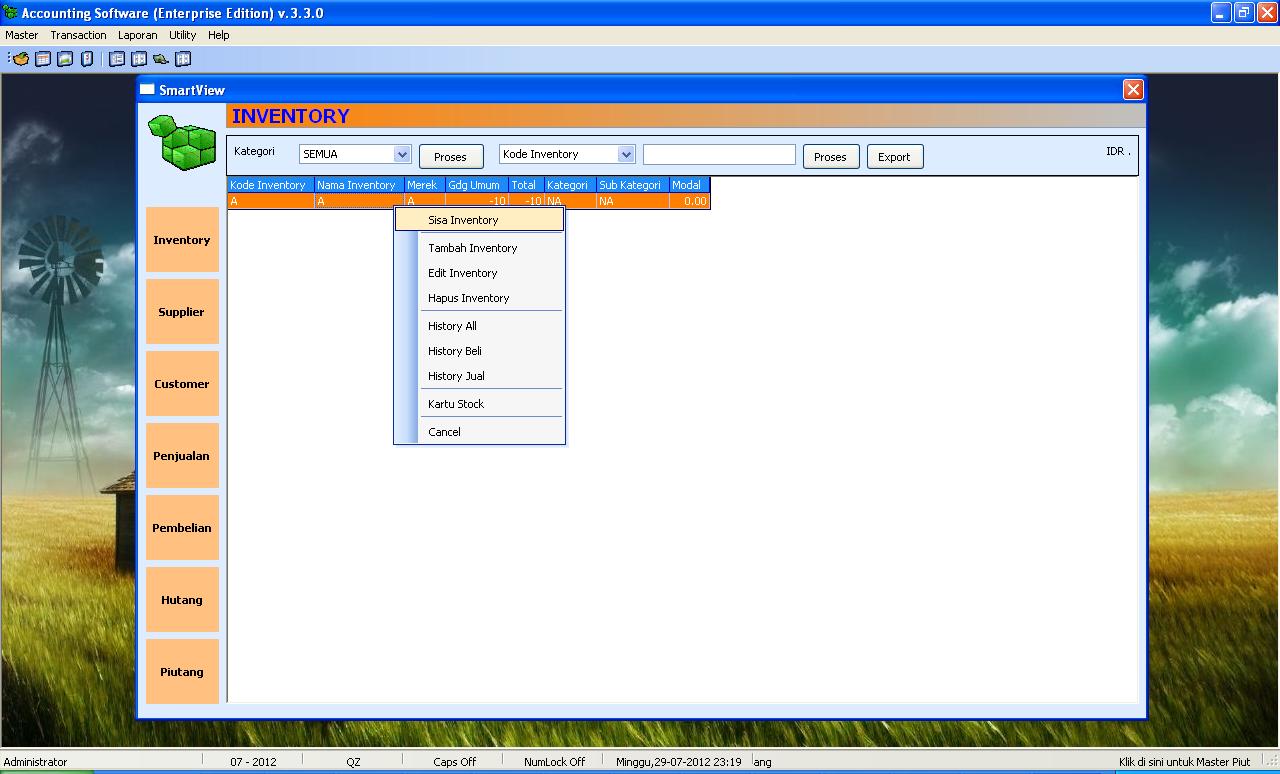Click the Gdg Umum column header
The height and width of the screenshot is (774, 1280).
click(477, 185)
